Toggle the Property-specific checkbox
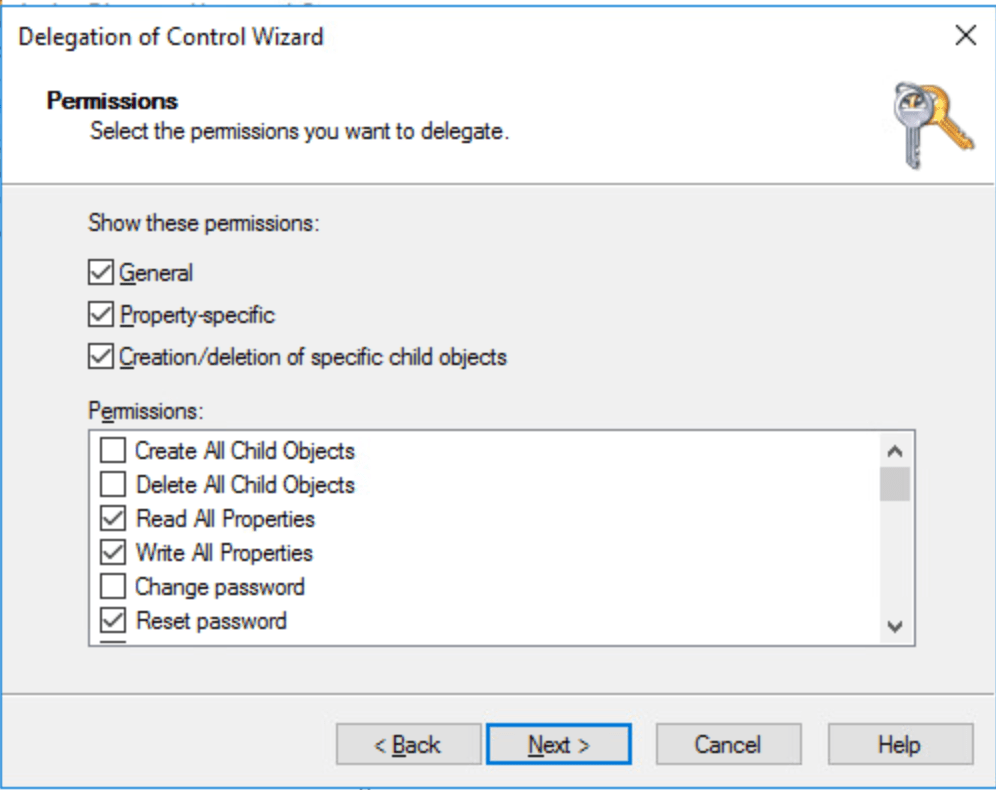This screenshot has width=996, height=790. (x=101, y=315)
